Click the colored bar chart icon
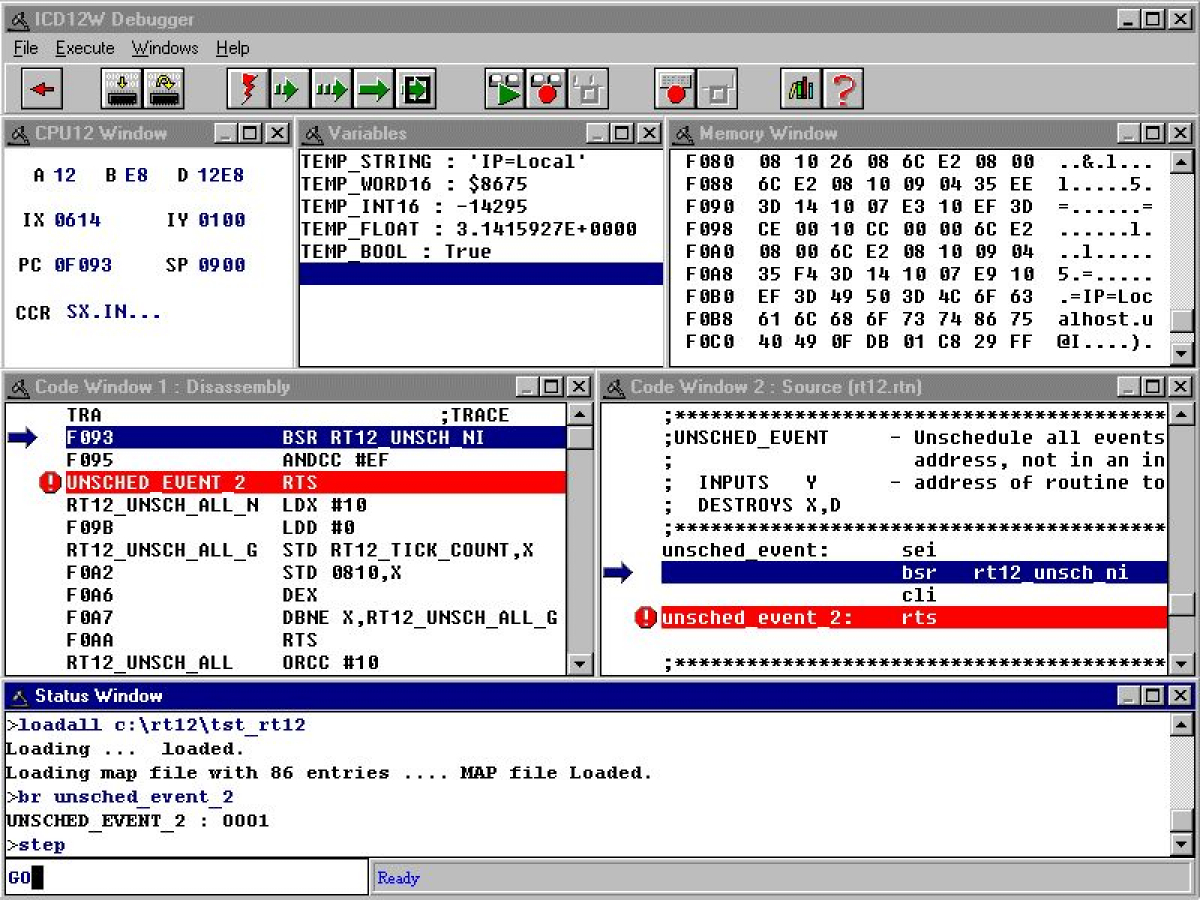 click(x=802, y=89)
